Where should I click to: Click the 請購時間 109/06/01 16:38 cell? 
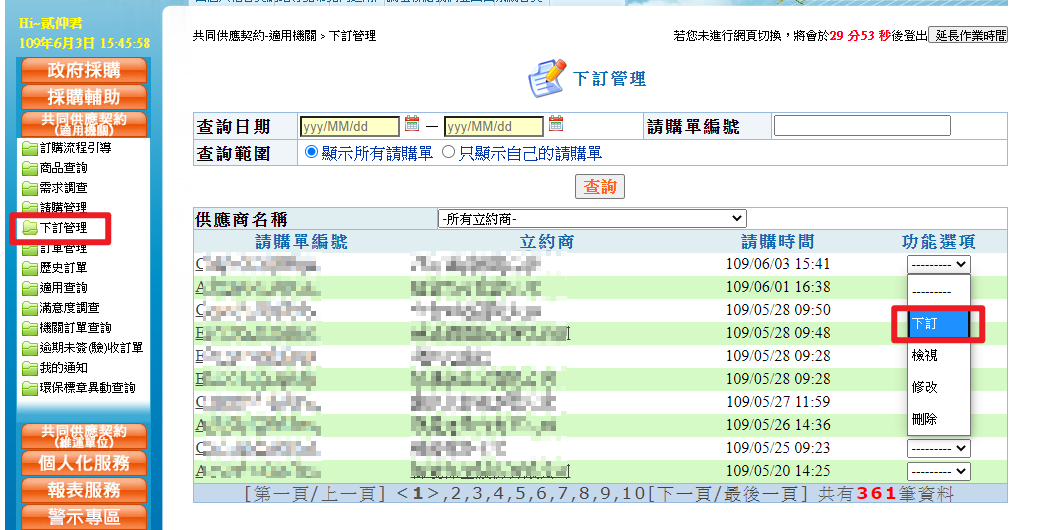tap(778, 287)
